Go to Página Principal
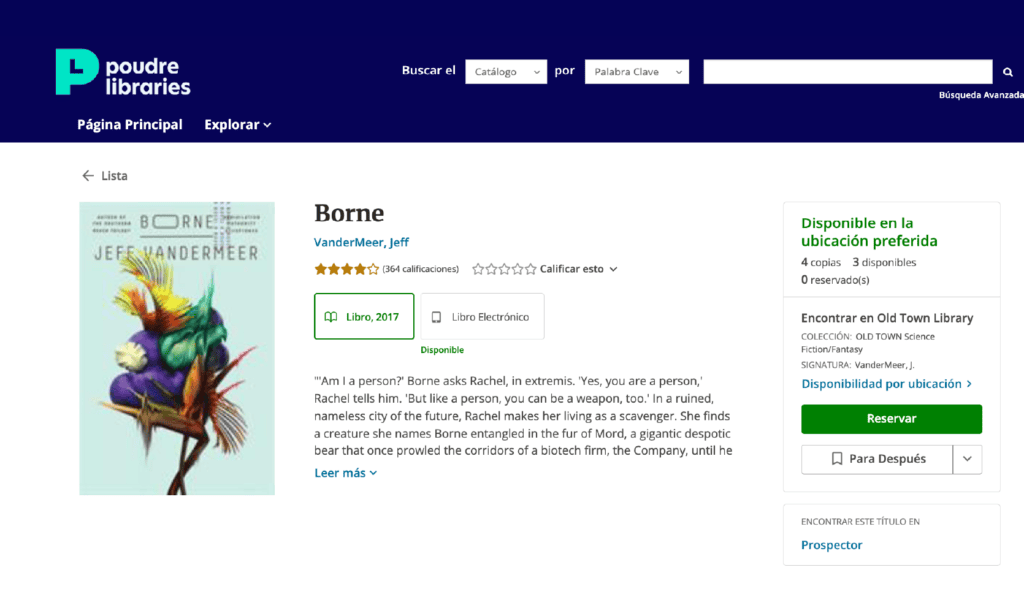Viewport: 1024px width, 589px height. (130, 125)
